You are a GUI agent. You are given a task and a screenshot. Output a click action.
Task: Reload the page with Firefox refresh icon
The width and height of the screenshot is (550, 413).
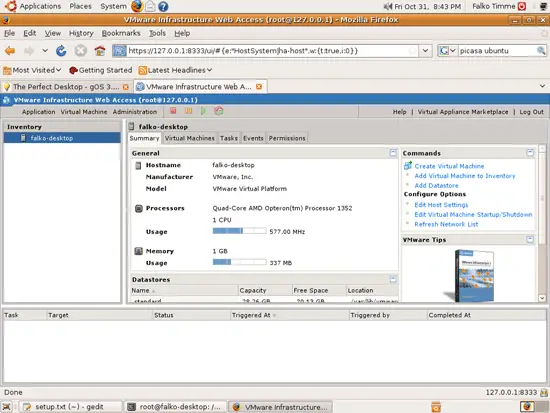point(61,51)
